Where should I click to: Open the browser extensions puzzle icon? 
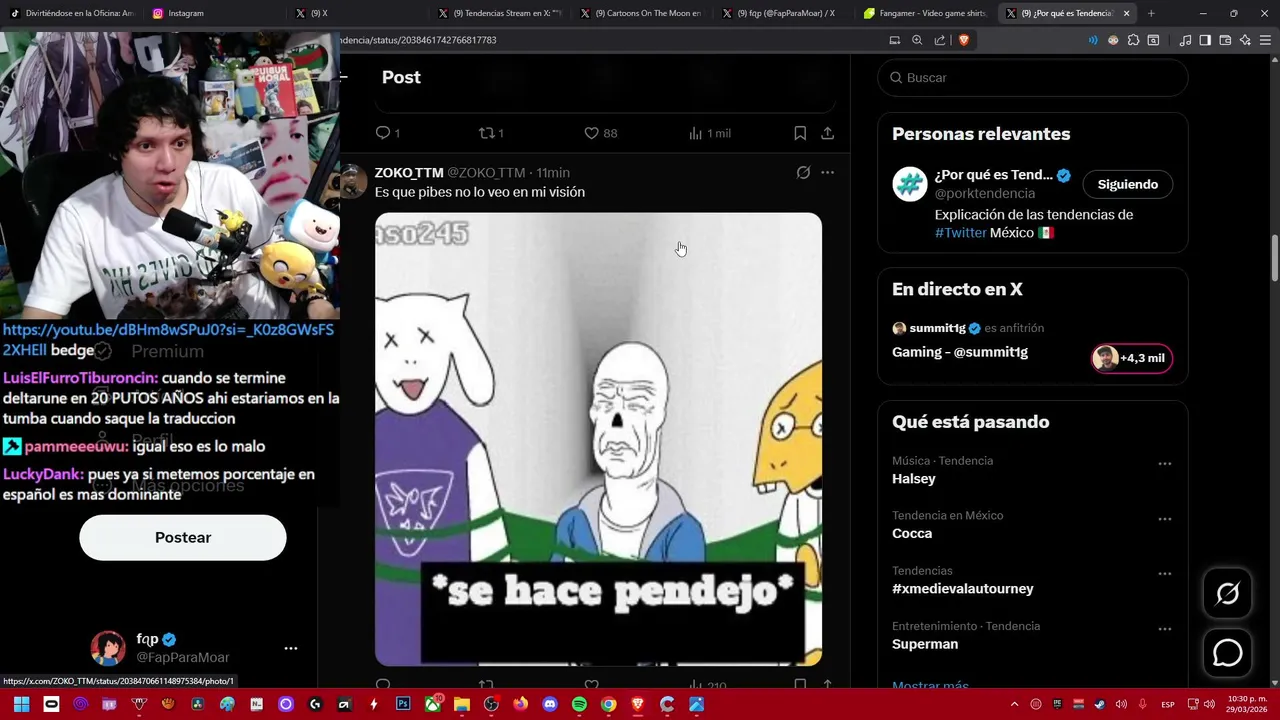pyautogui.click(x=1133, y=40)
